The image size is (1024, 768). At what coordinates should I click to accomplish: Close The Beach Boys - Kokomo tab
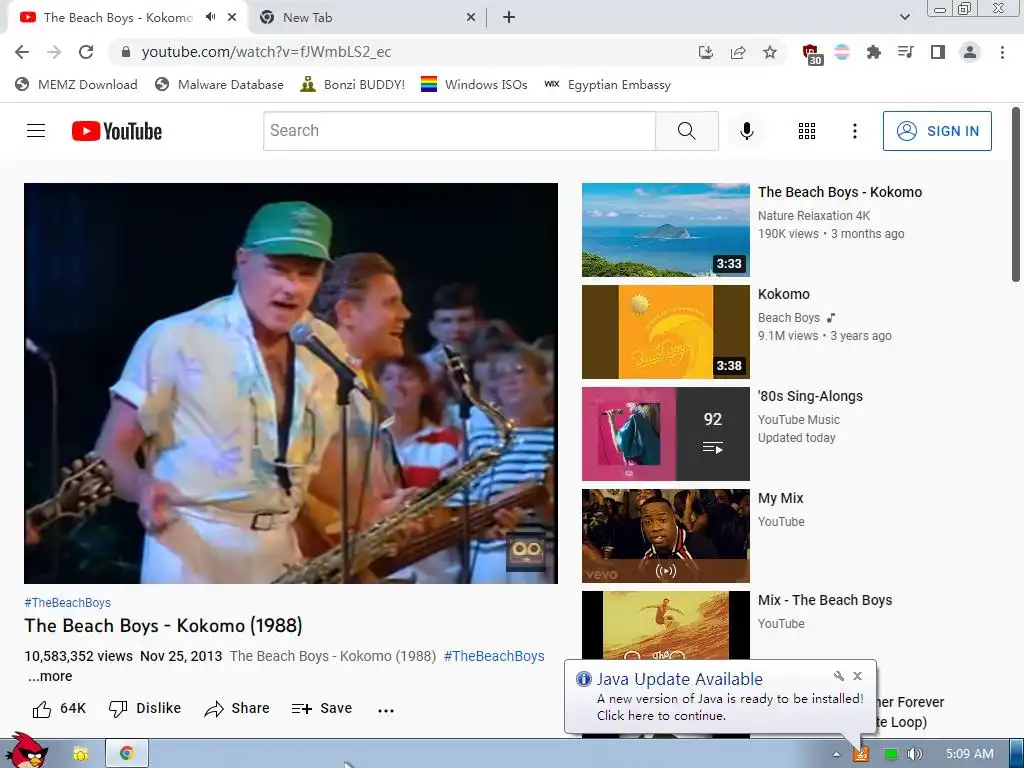(x=232, y=18)
